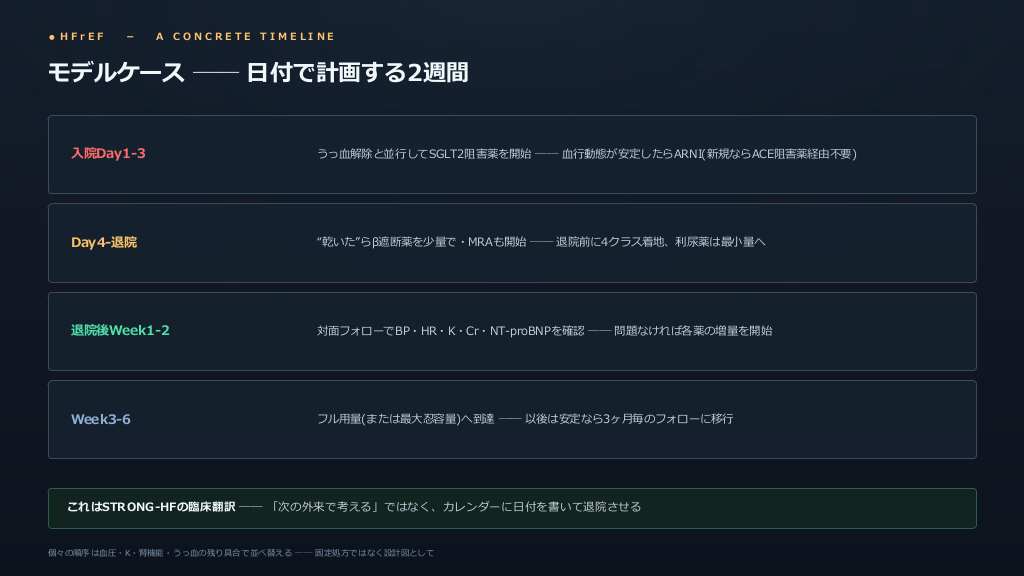
Task: Click the β遮断薬 and MRA description text
Action: click(x=421, y=242)
